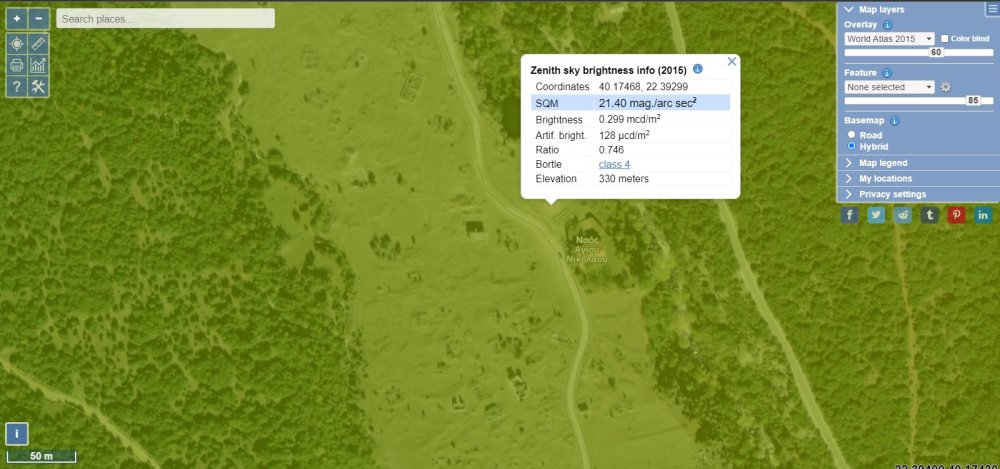The width and height of the screenshot is (1000, 469).
Task: Select the ruler measurement tool
Action: point(38,44)
